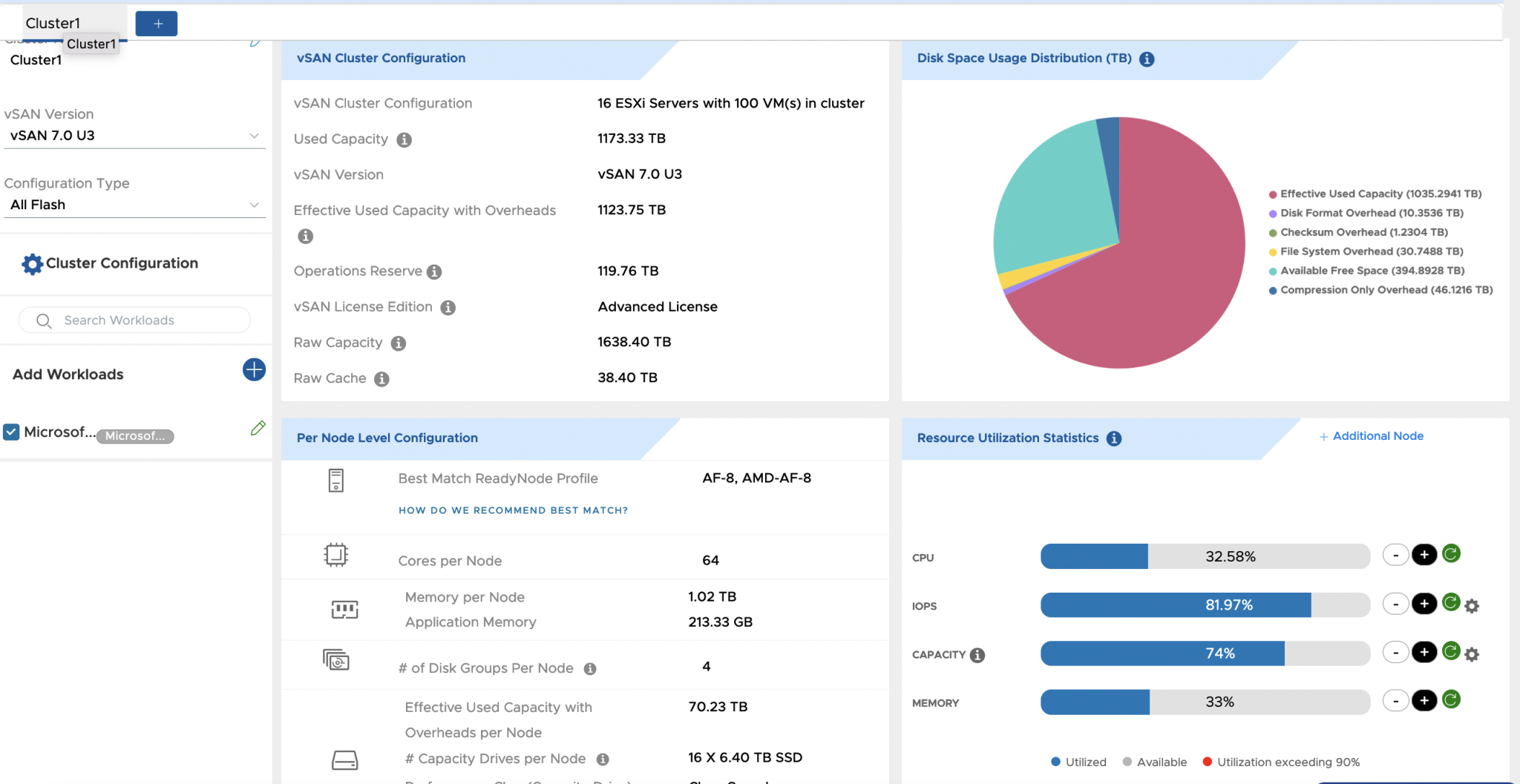Edit the Microsoft workload using the pencil icon

[258, 428]
